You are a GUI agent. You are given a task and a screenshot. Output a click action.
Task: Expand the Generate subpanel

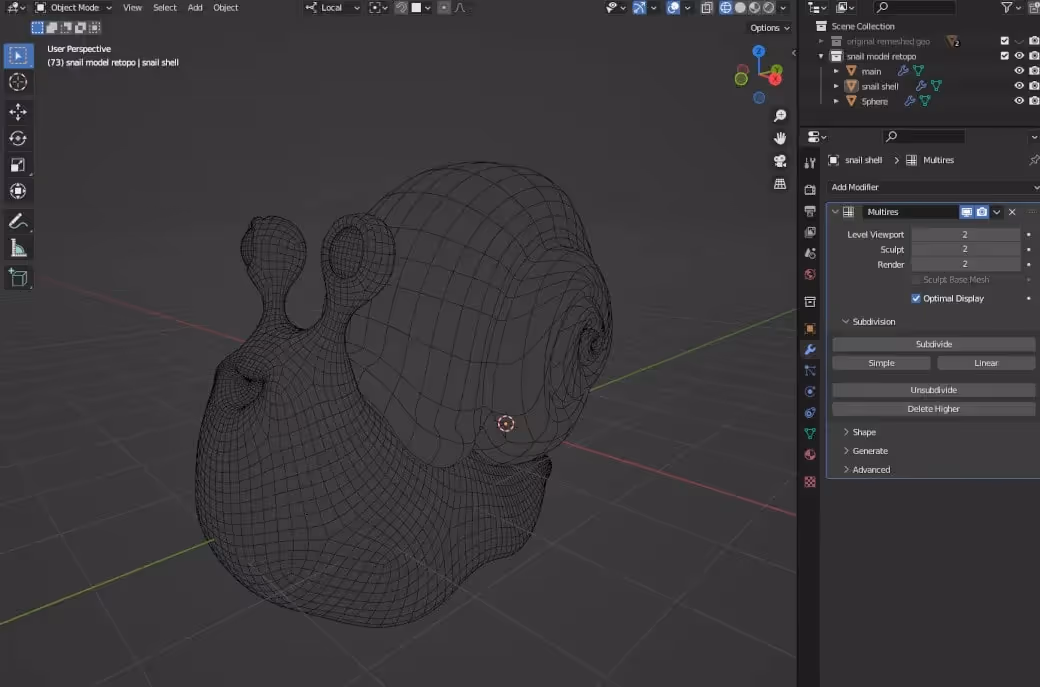846,451
